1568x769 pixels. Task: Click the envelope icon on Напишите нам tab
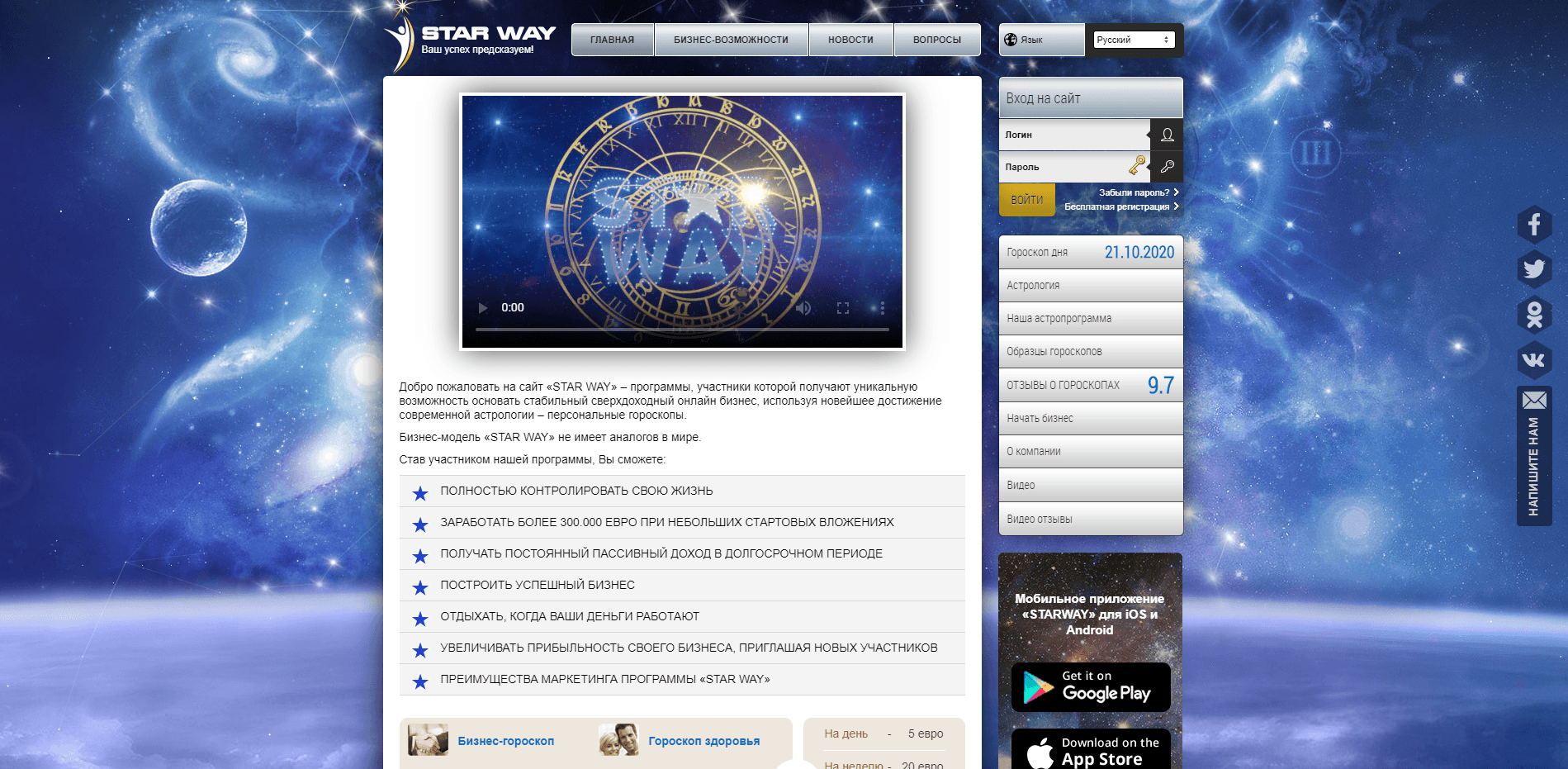[x=1535, y=401]
